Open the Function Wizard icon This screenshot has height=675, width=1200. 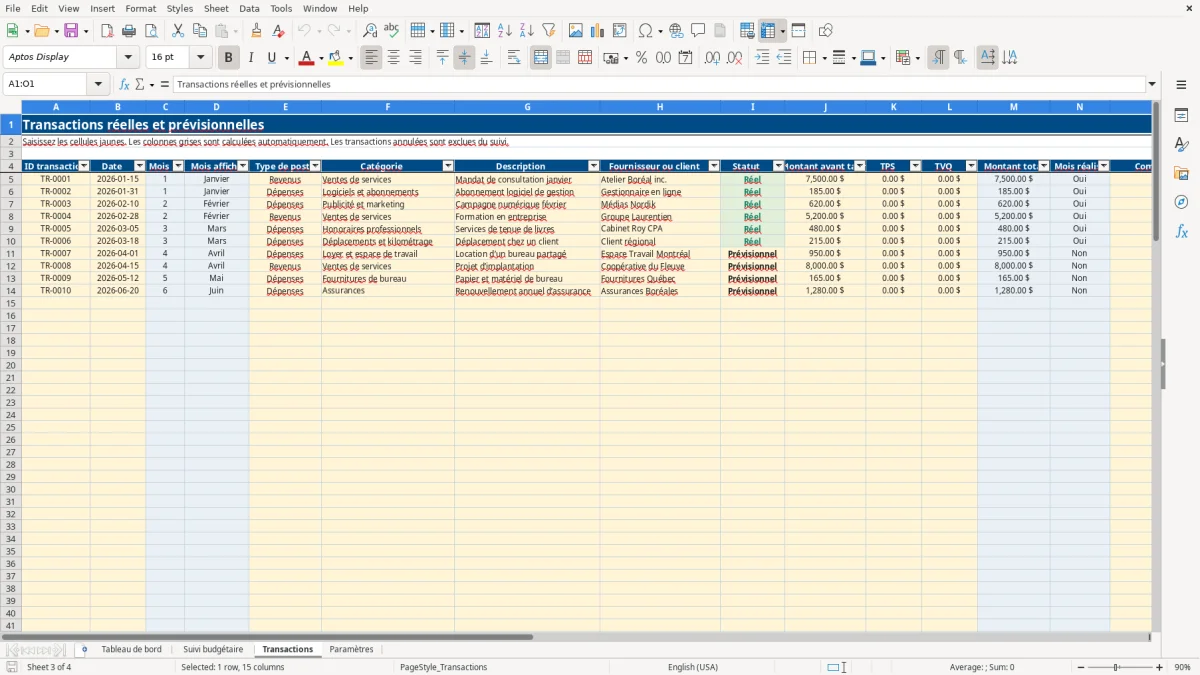tap(125, 84)
